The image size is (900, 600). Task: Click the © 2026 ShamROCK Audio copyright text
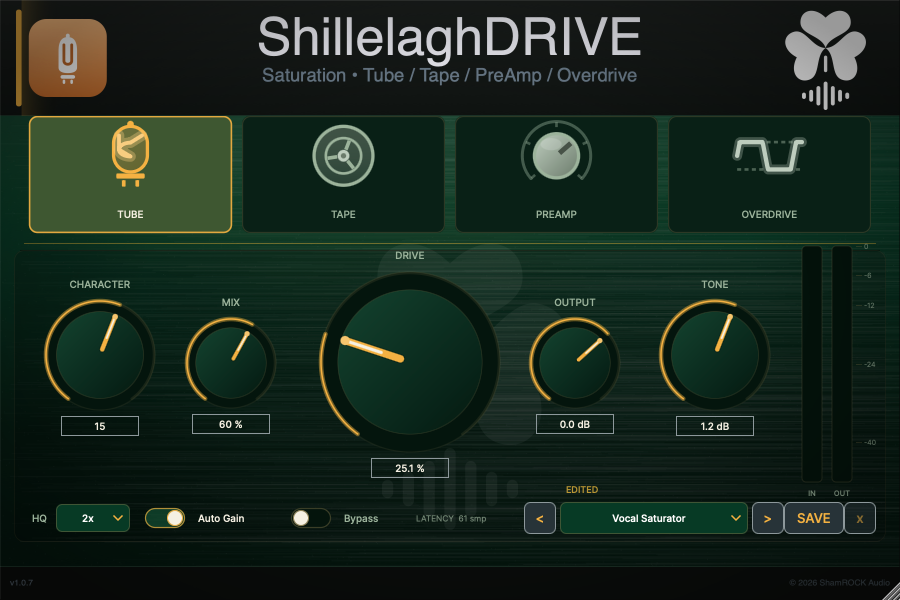pos(839,583)
